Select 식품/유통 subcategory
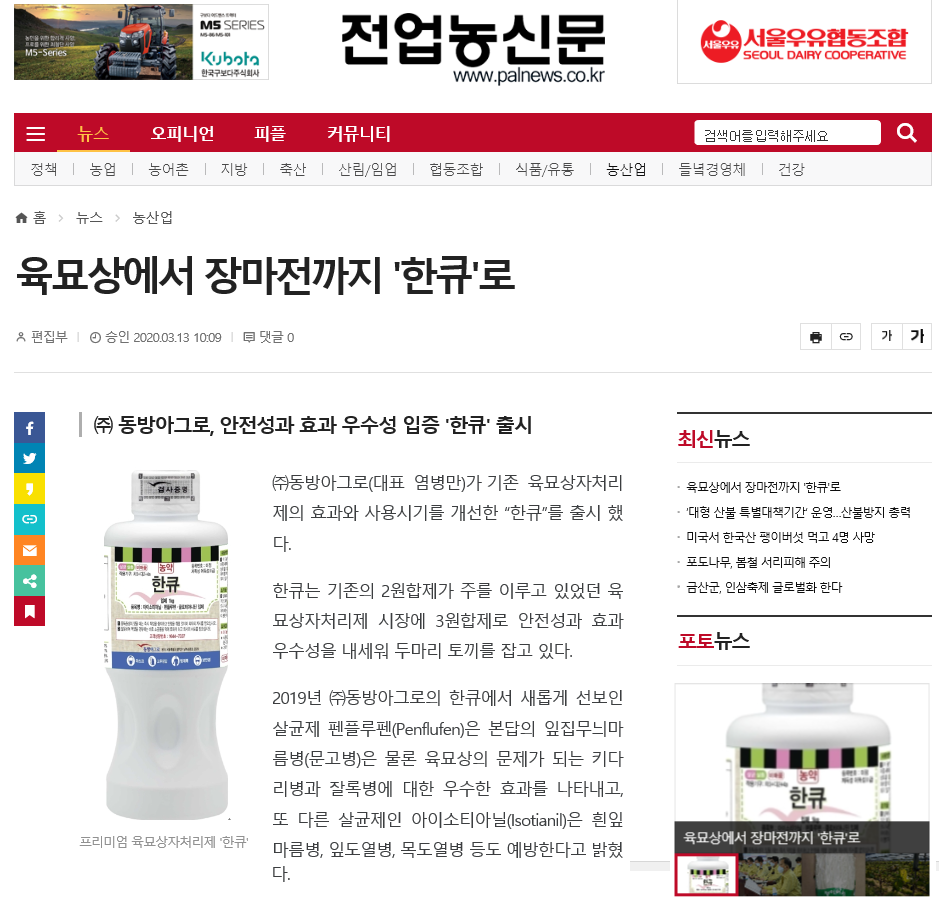The height and width of the screenshot is (899, 939). (x=544, y=169)
